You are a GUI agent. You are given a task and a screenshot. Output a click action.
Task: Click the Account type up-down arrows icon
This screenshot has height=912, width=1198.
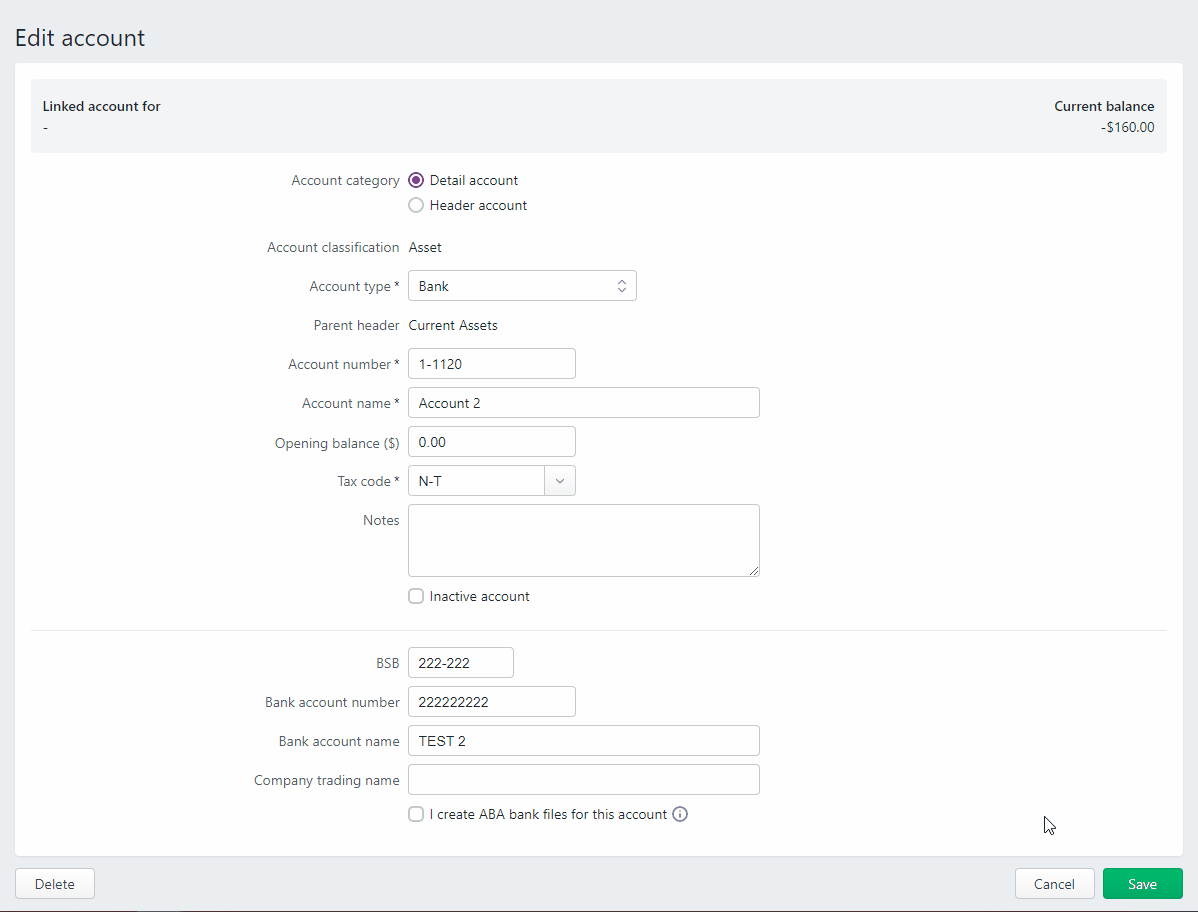[622, 286]
